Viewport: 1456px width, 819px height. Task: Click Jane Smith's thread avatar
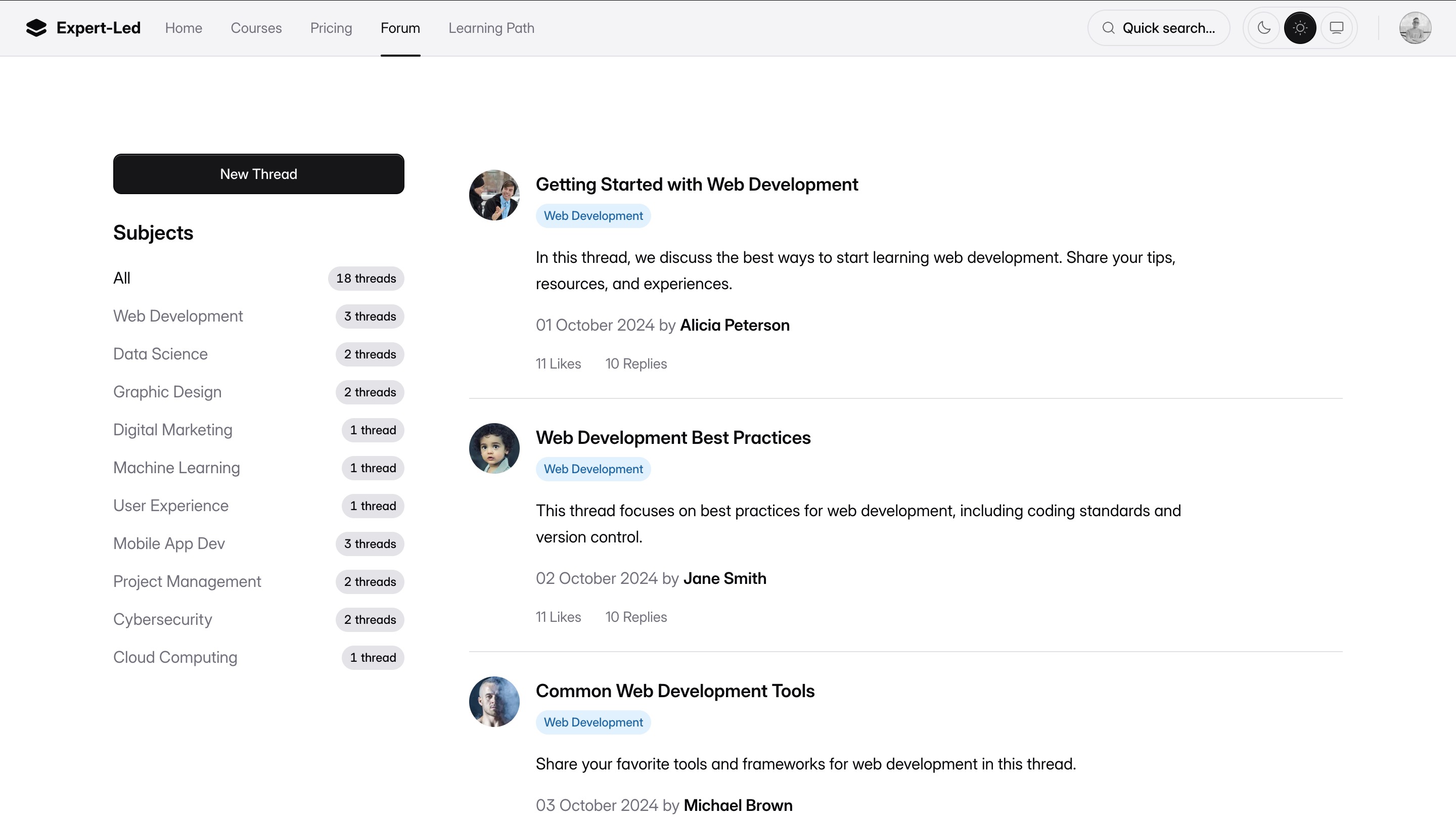pyautogui.click(x=494, y=448)
